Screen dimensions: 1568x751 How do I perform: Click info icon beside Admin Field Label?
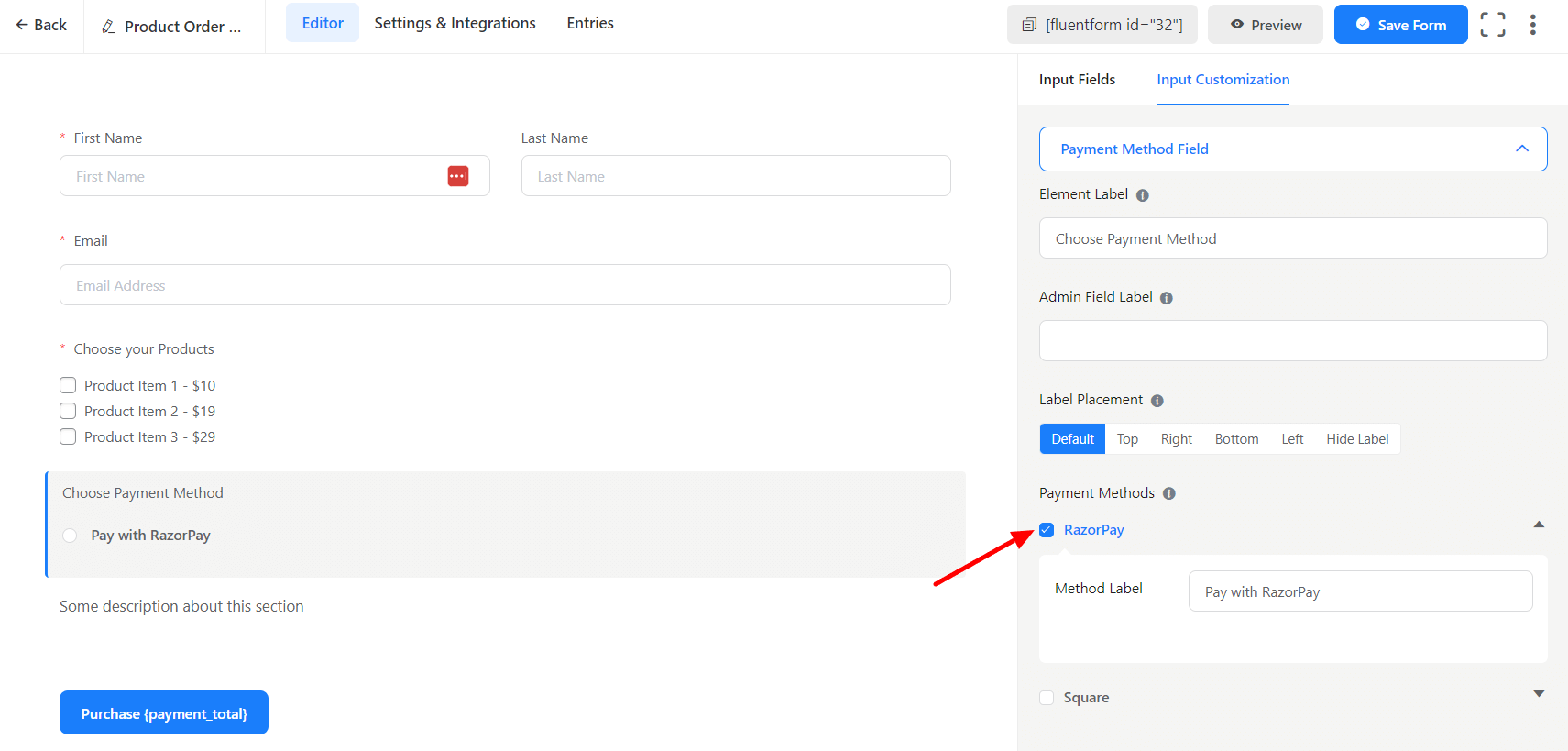(1166, 298)
